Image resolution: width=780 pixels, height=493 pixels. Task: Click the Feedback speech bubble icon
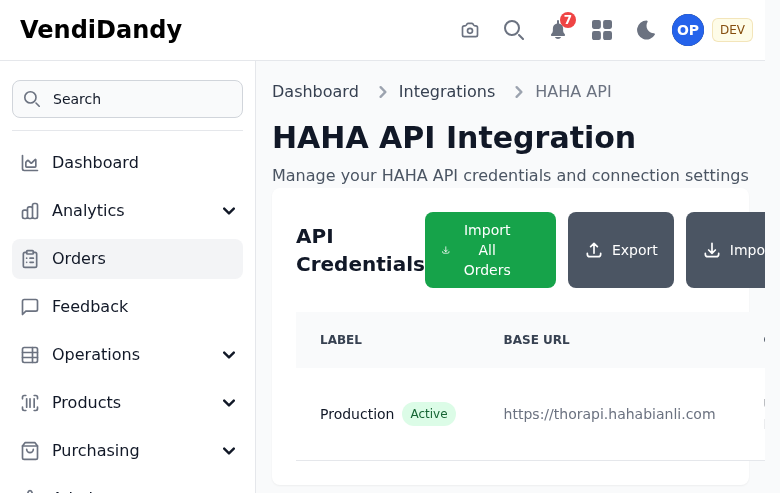click(30, 307)
